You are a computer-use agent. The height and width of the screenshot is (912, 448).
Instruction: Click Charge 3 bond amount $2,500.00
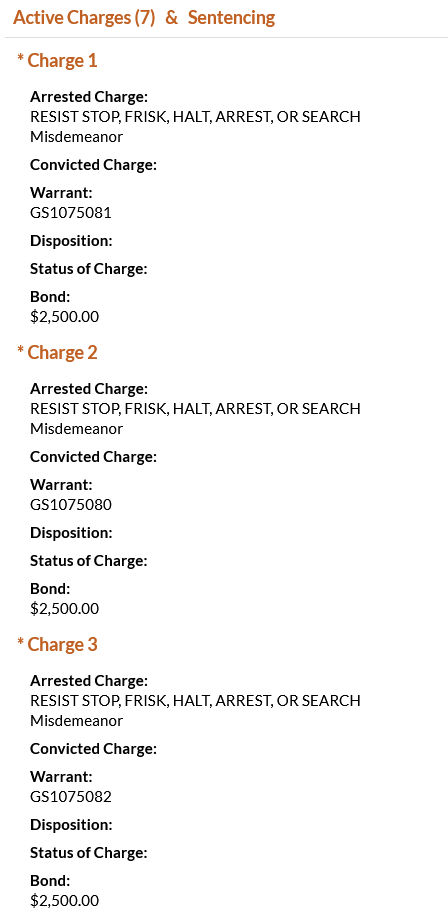click(65, 901)
